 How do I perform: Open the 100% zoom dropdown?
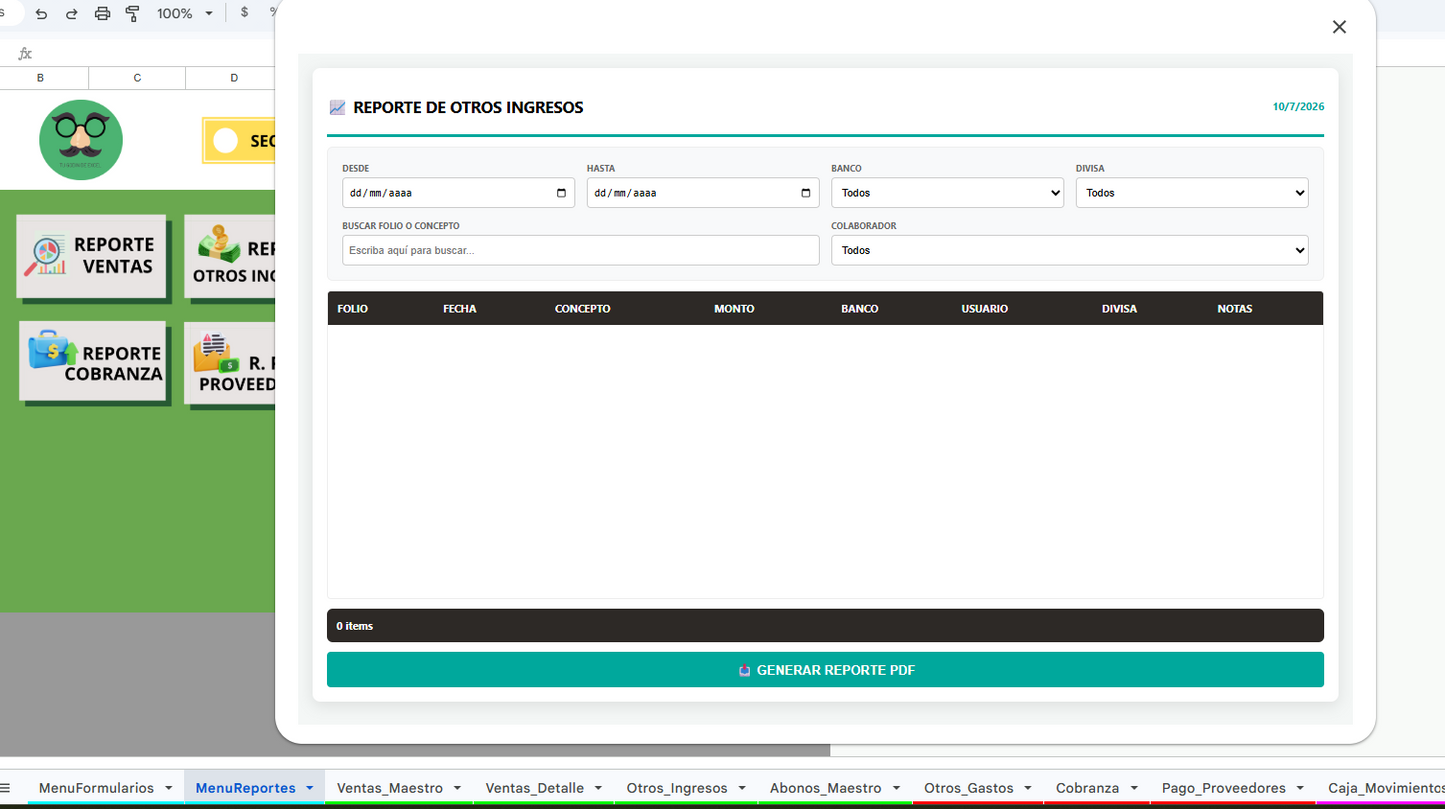(x=185, y=14)
